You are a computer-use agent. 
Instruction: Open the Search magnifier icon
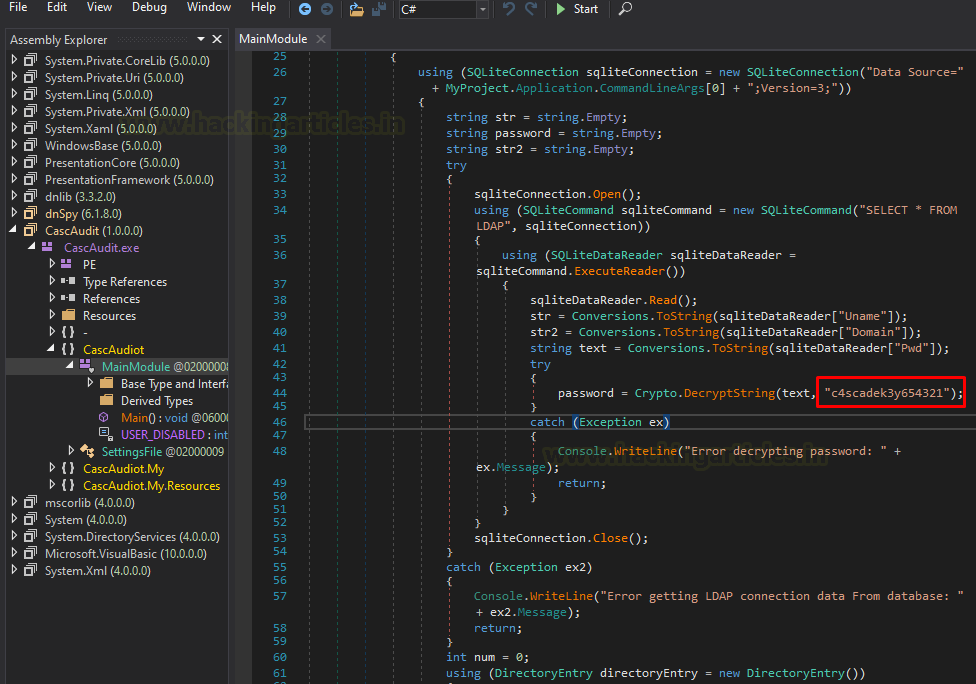[625, 9]
